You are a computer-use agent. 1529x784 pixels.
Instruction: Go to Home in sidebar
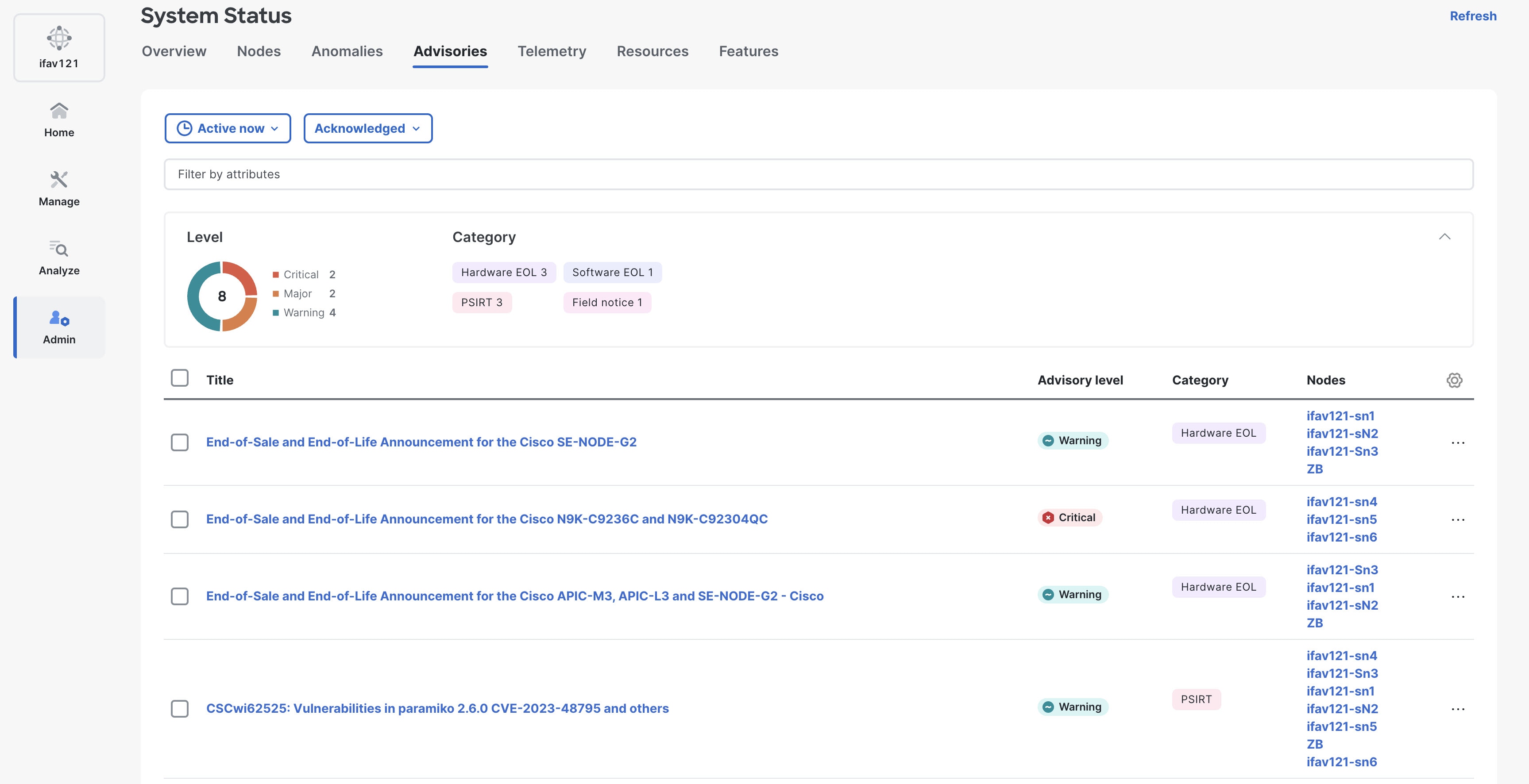click(x=59, y=120)
